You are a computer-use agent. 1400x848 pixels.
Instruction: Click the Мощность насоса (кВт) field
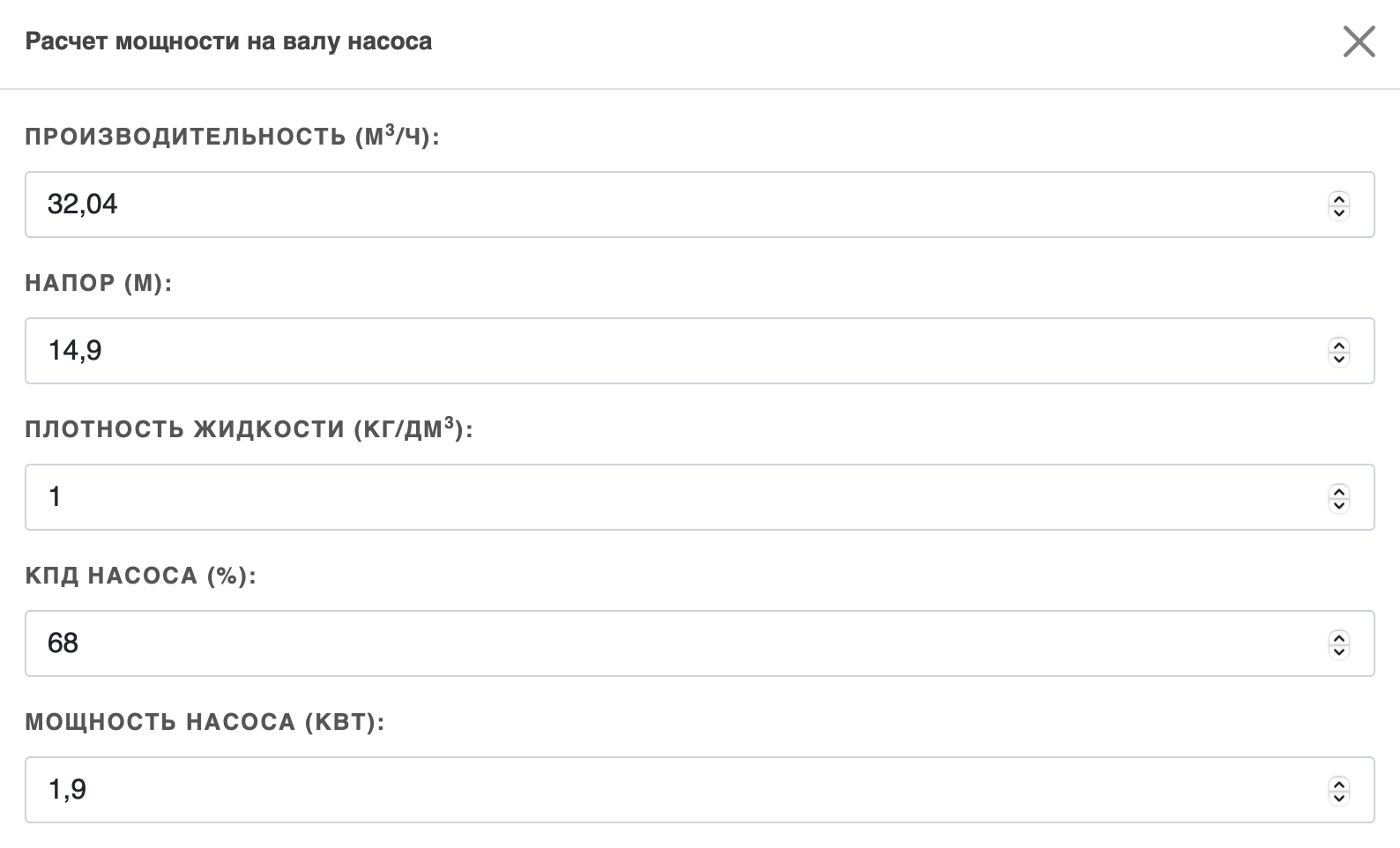pos(670,790)
